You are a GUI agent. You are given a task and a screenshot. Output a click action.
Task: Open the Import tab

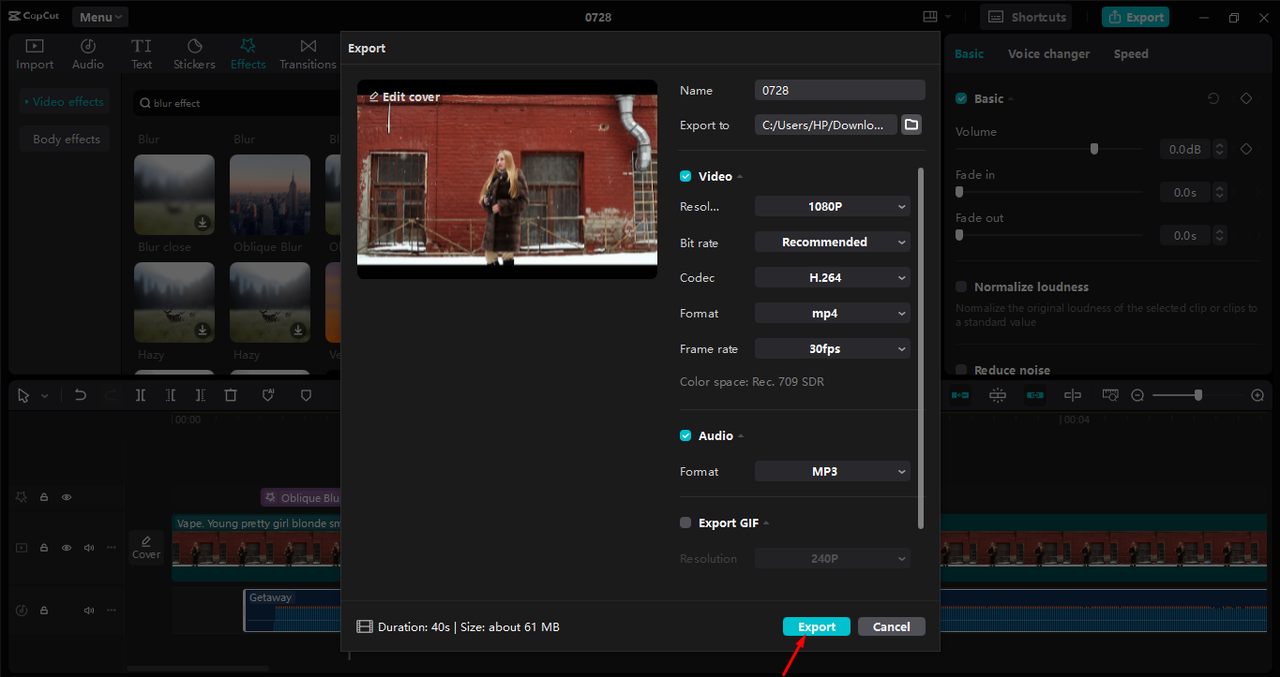click(35, 54)
